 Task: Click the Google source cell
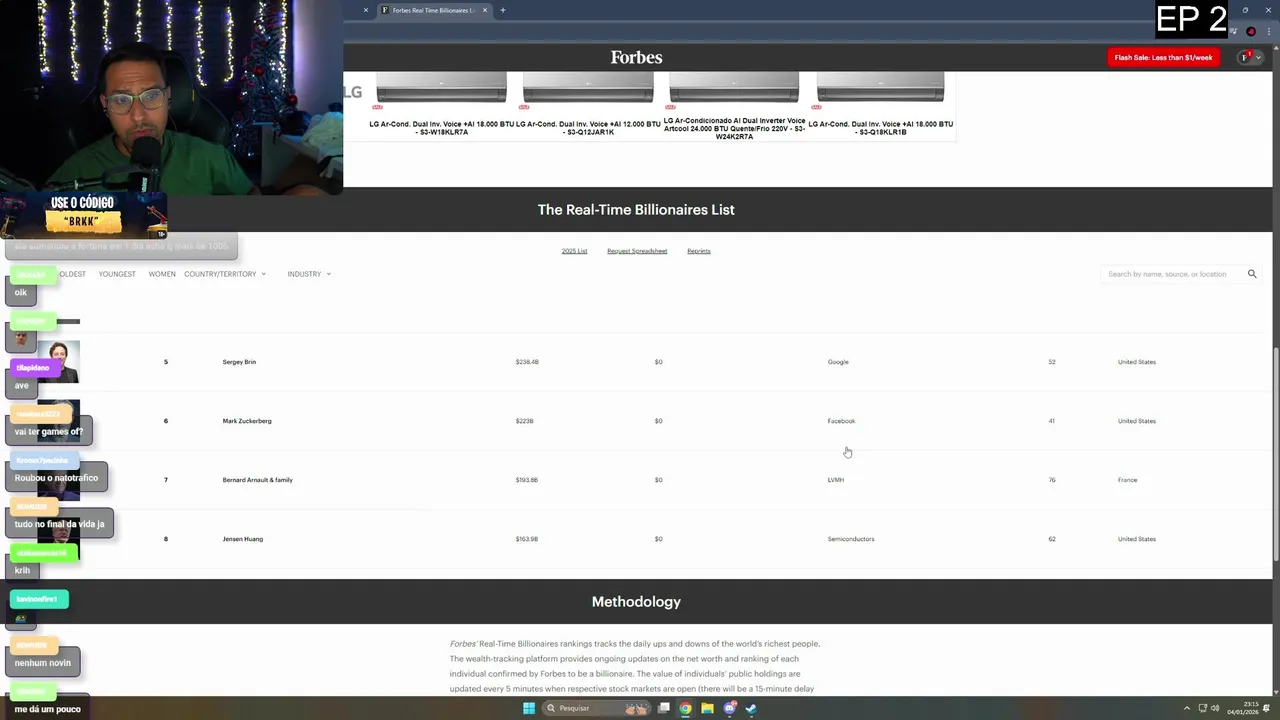[x=838, y=362]
